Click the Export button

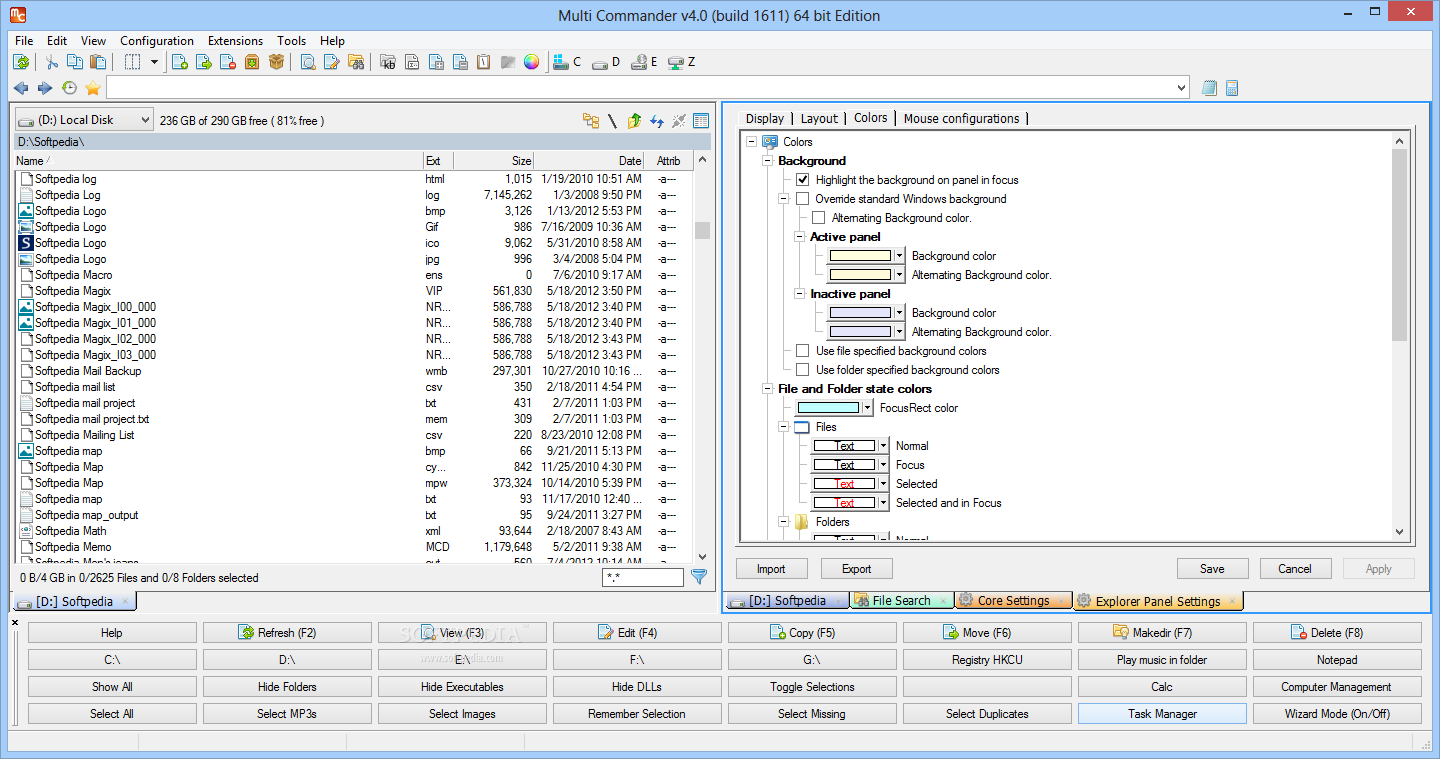coord(856,569)
